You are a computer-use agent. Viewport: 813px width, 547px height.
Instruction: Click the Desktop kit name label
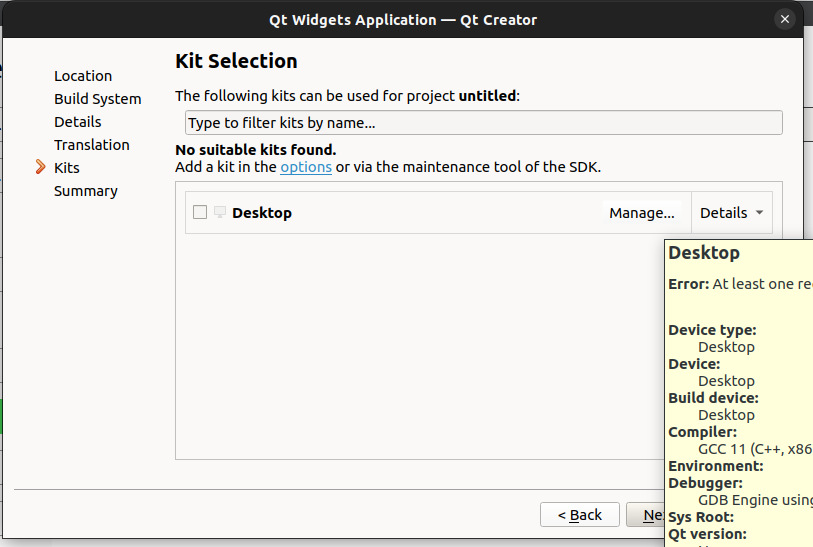262,213
